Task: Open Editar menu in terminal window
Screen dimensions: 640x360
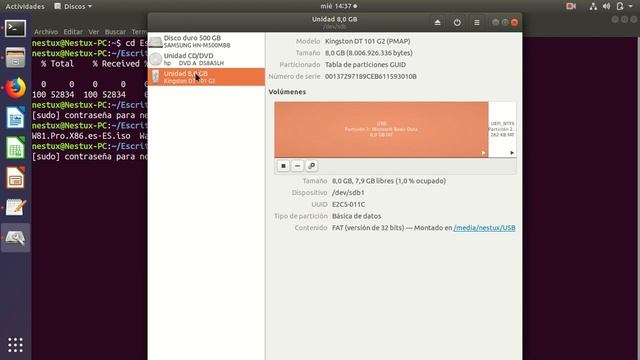Action: (73, 31)
